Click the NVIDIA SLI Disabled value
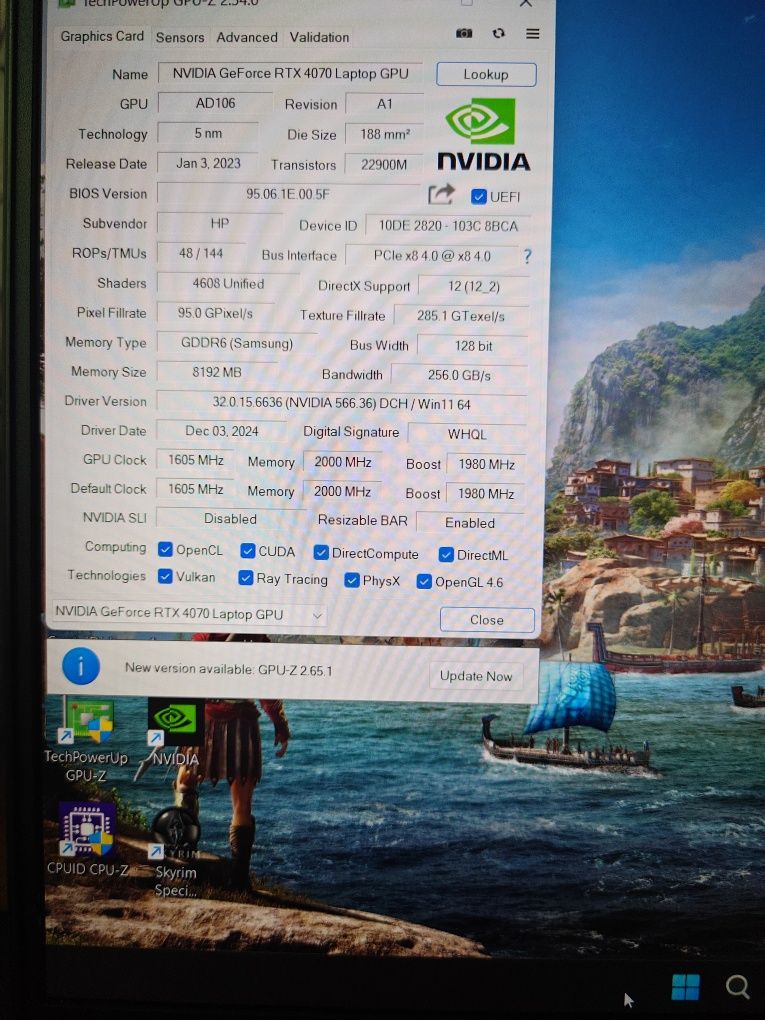Image resolution: width=765 pixels, height=1020 pixels. tap(230, 519)
